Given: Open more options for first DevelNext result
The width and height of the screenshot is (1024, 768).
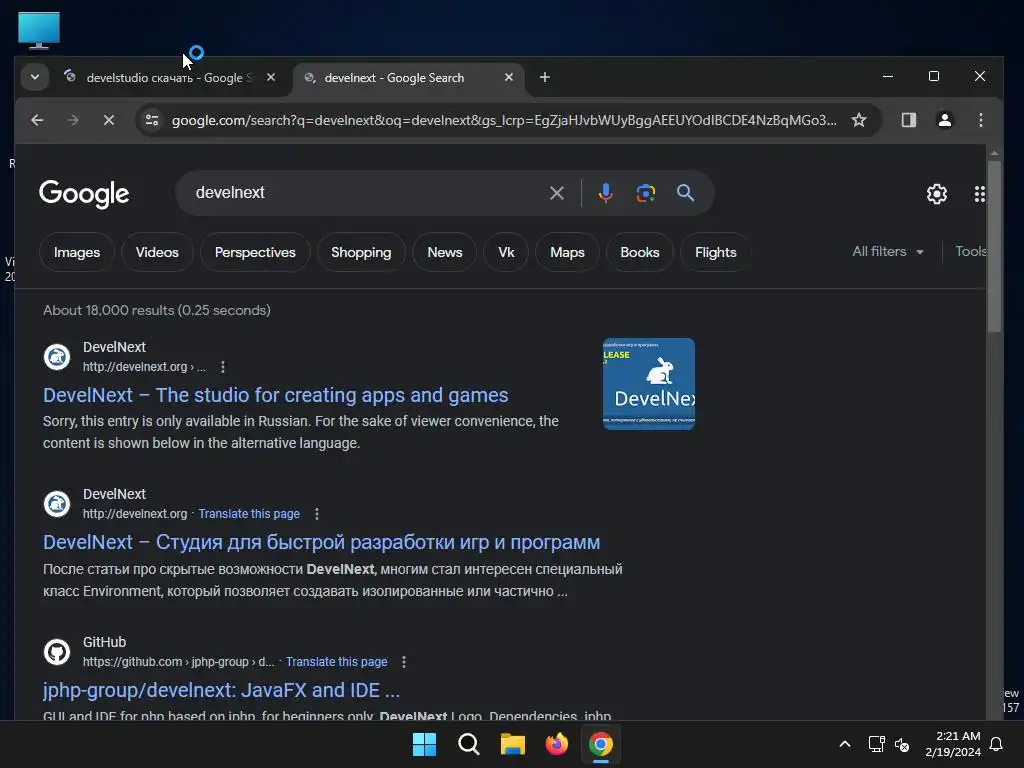Looking at the screenshot, I should pos(223,367).
